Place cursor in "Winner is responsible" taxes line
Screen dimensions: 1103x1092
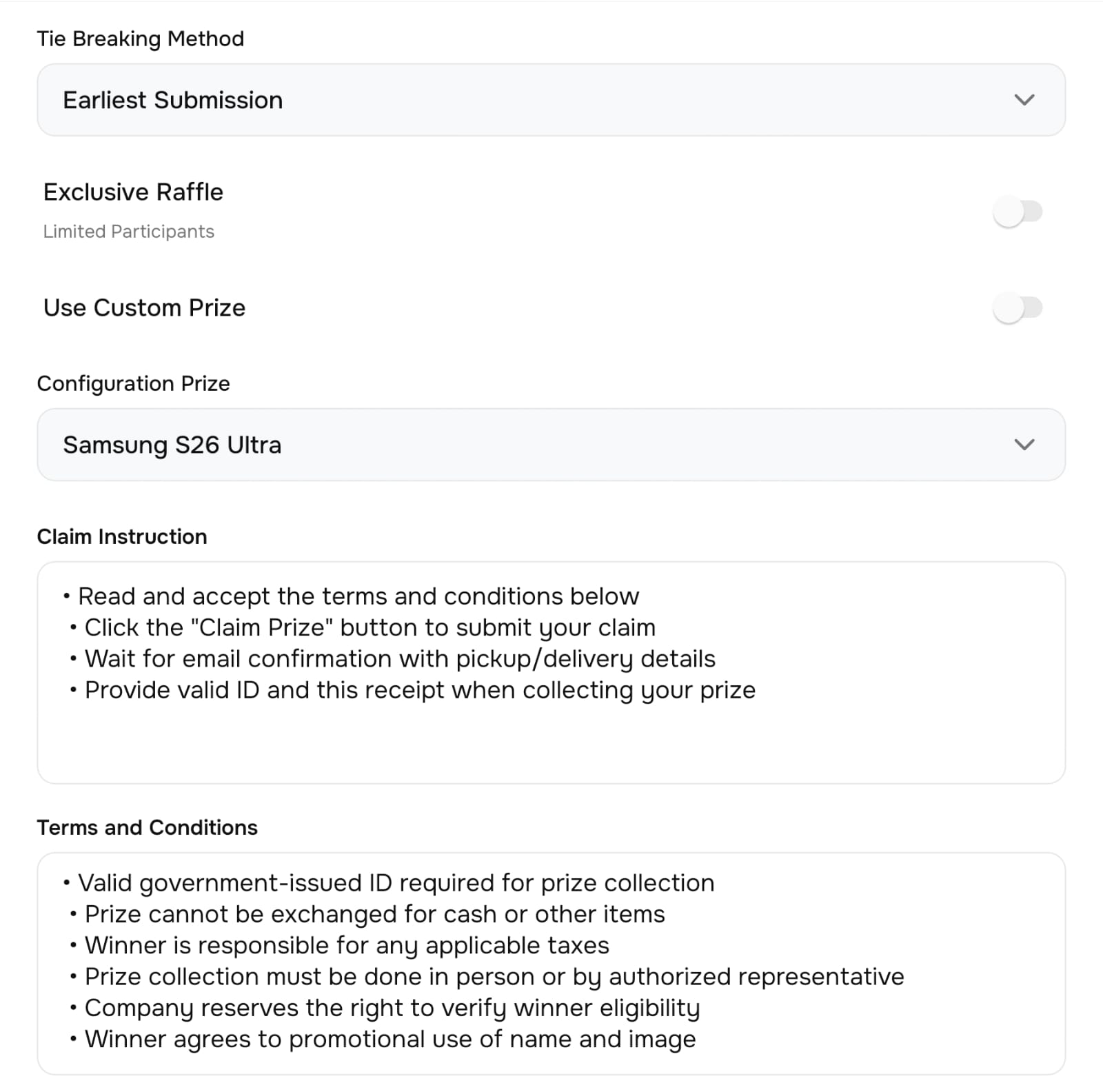coord(347,945)
